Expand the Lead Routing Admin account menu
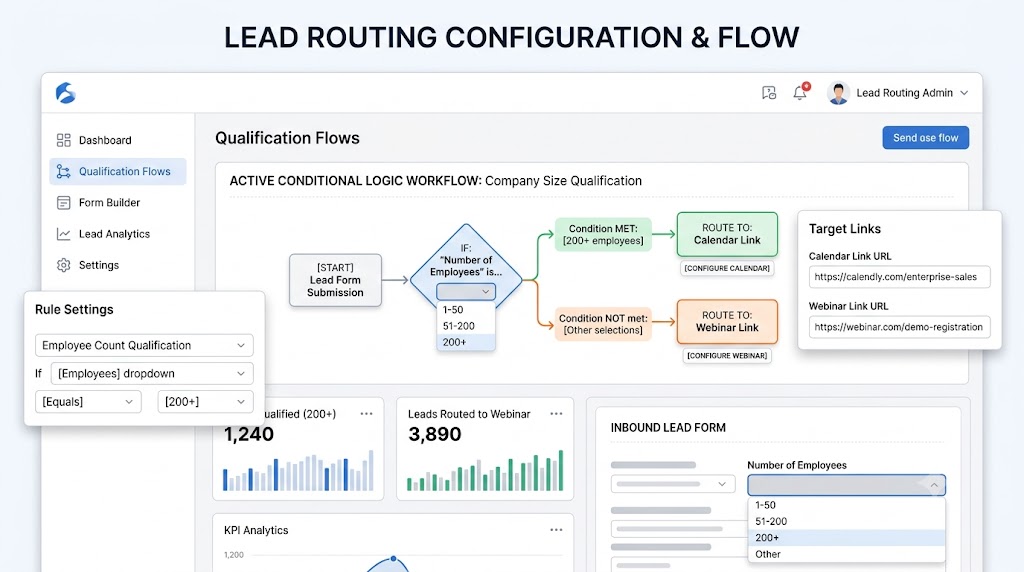 click(964, 93)
